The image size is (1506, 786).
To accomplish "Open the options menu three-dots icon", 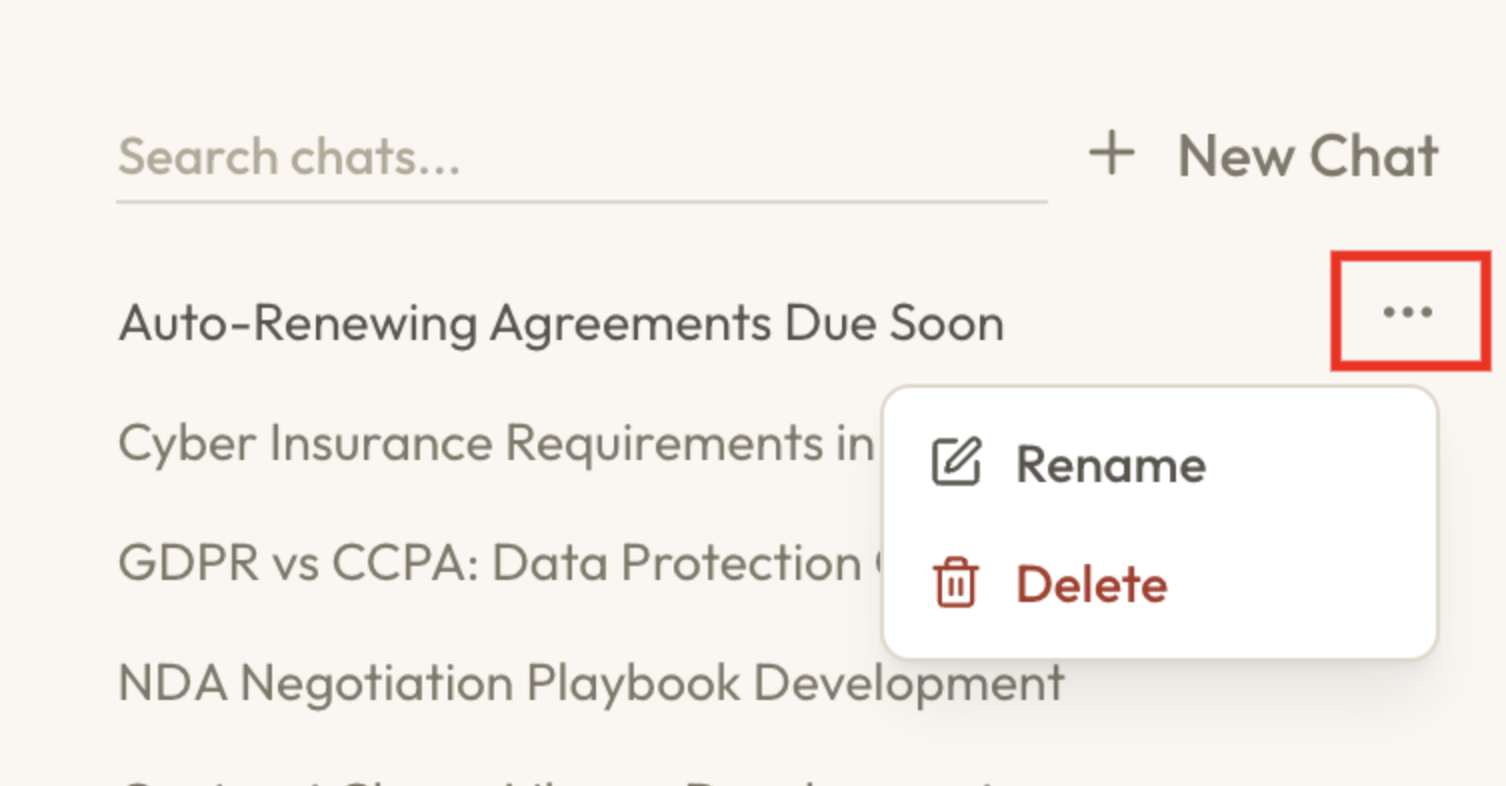I will coord(1408,313).
